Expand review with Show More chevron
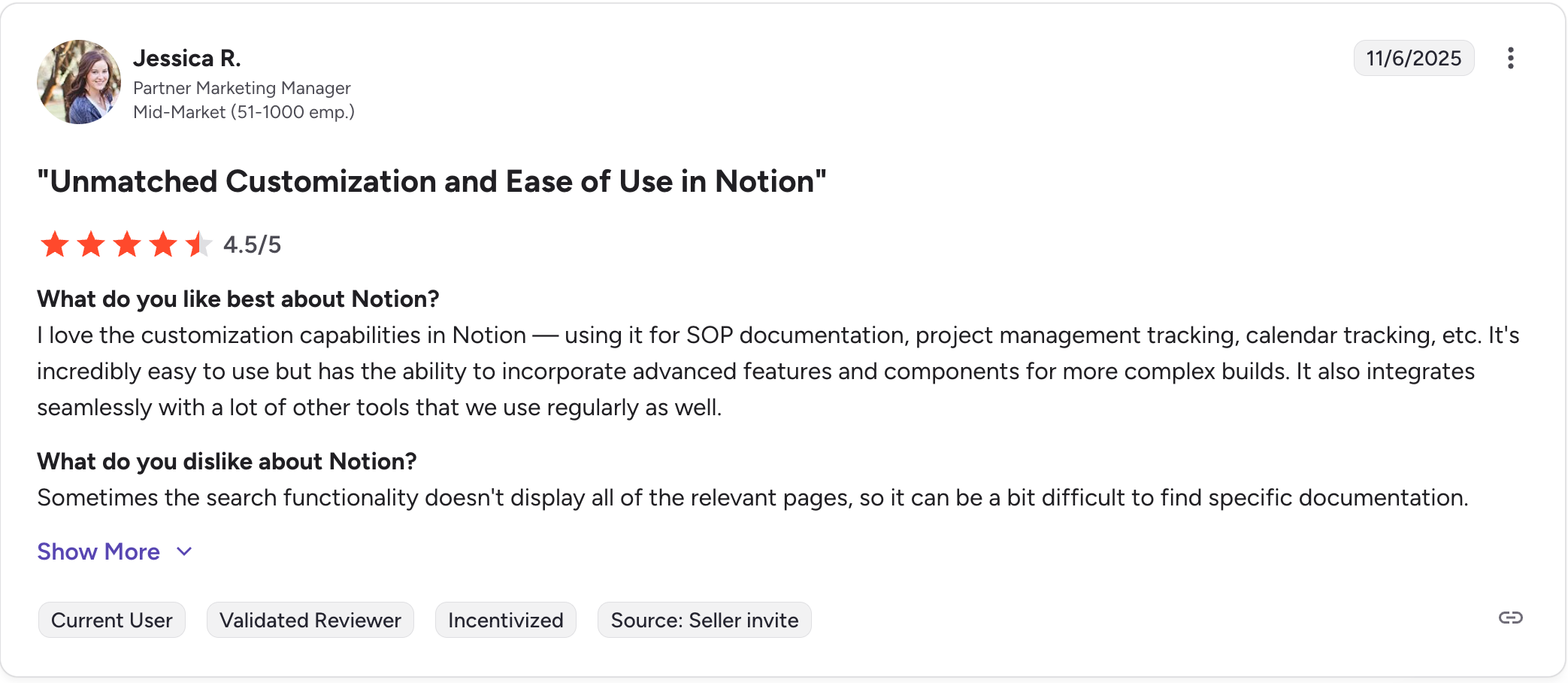The image size is (1568, 683). [184, 551]
